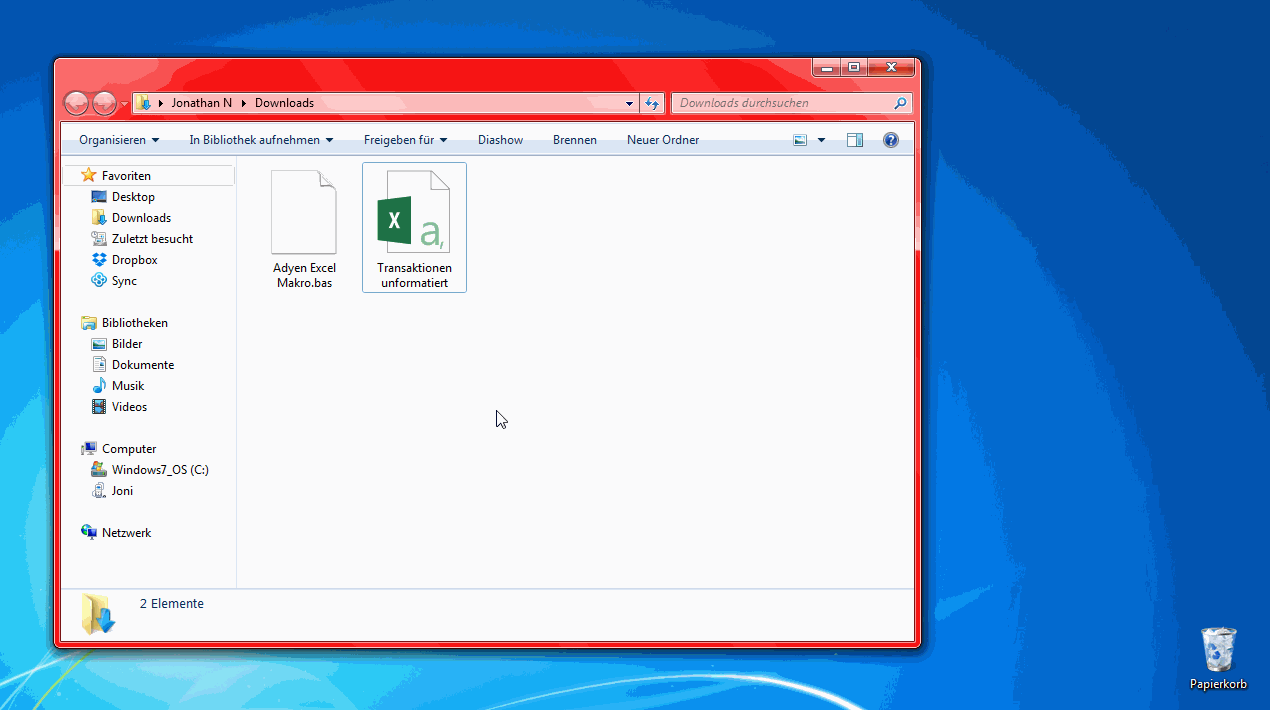Select Windows7_OS (C:) label
Viewport: 1270px width, 710px height.
[160, 470]
